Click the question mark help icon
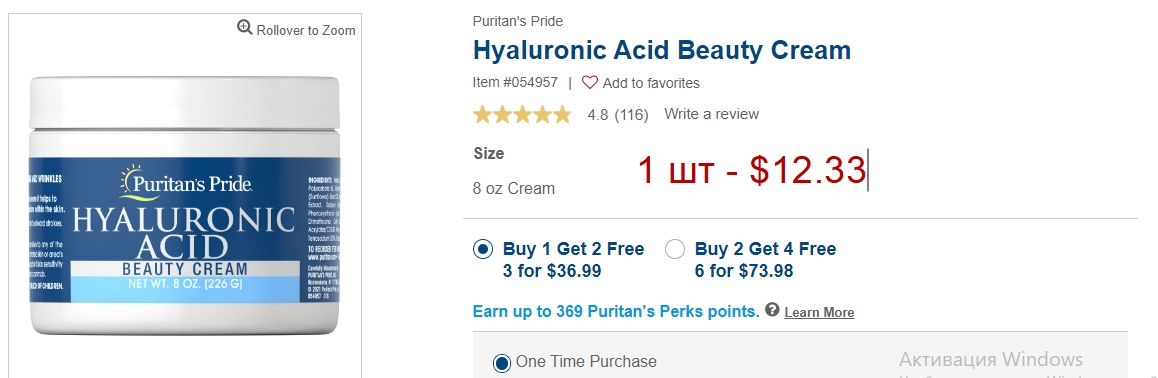The image size is (1158, 378). (x=772, y=309)
